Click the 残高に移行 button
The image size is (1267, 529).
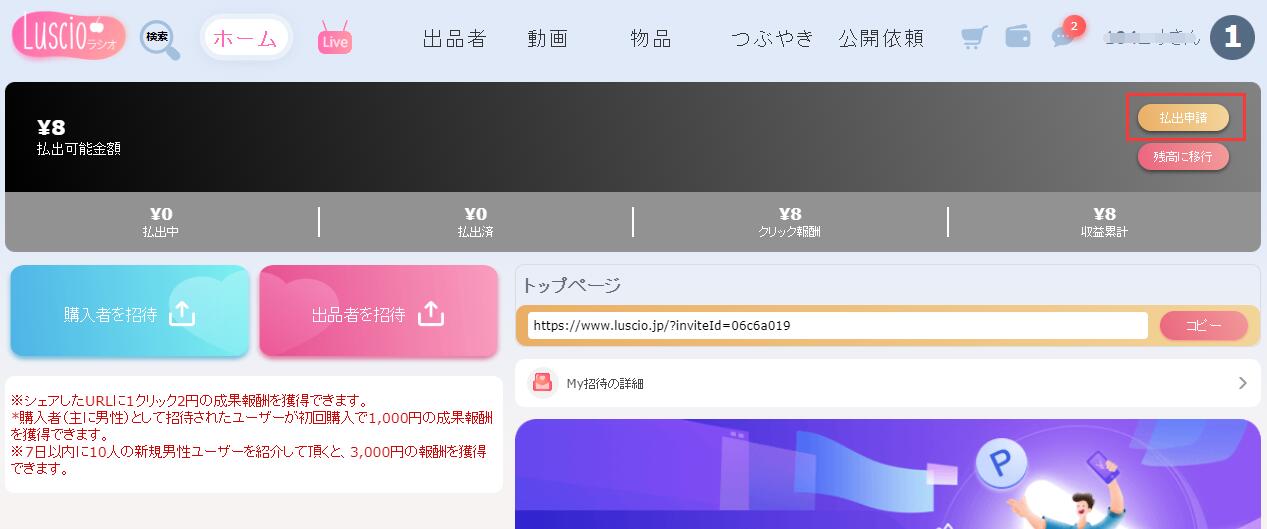tap(1183, 157)
